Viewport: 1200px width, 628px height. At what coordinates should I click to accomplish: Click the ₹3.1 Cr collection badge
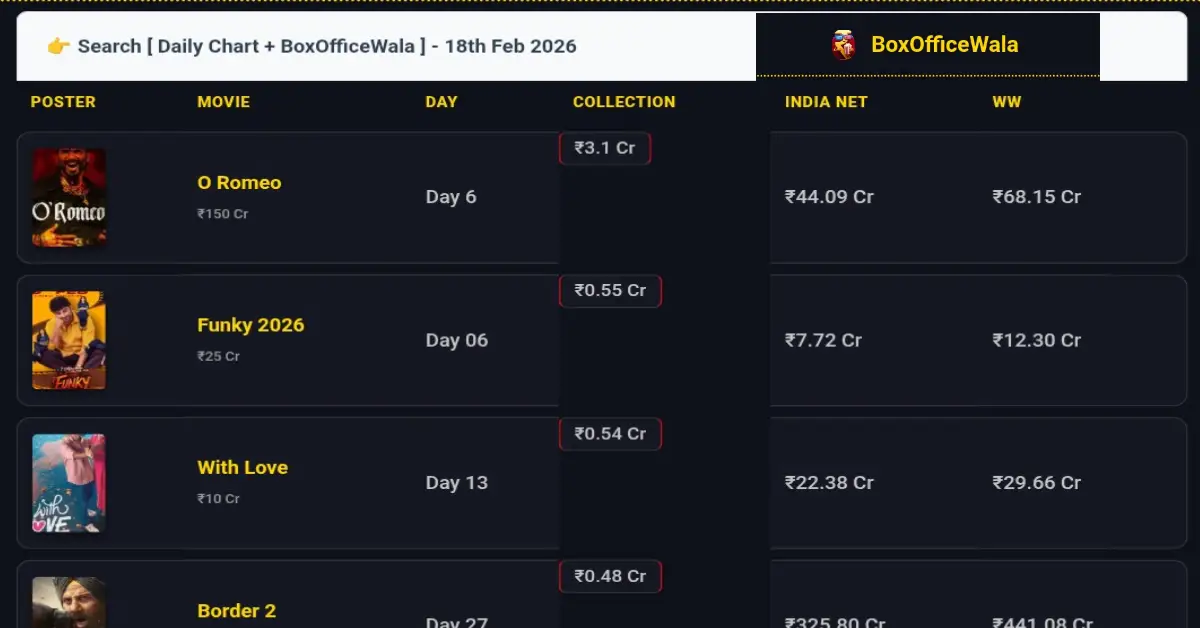[x=605, y=147]
